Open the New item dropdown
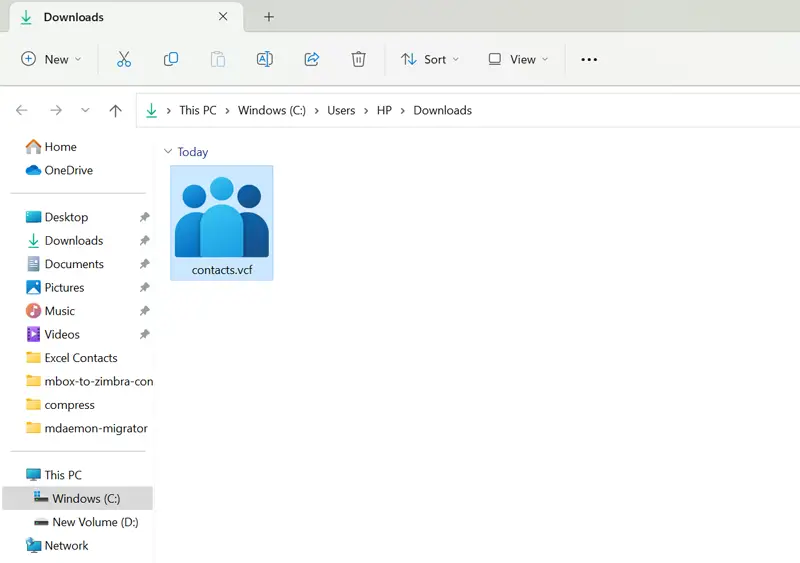 (51, 60)
